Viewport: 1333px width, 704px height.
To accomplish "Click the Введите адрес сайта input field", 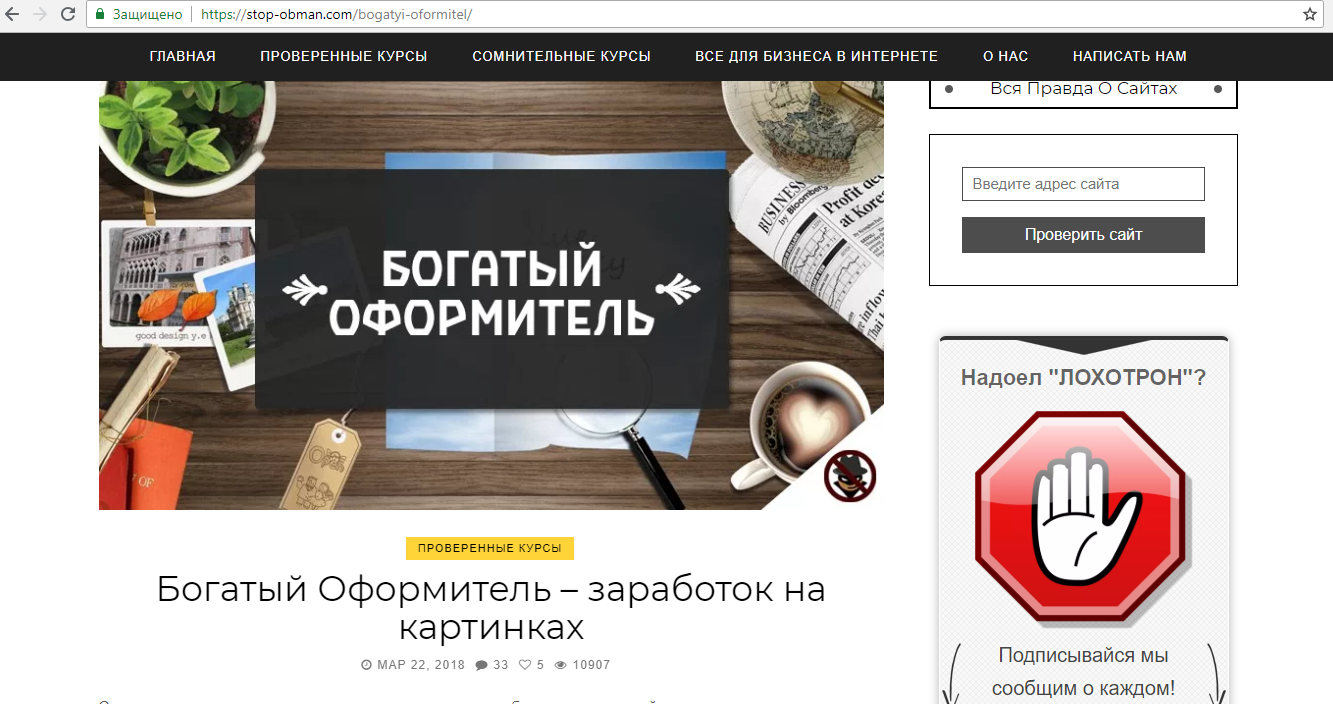I will pyautogui.click(x=1082, y=183).
